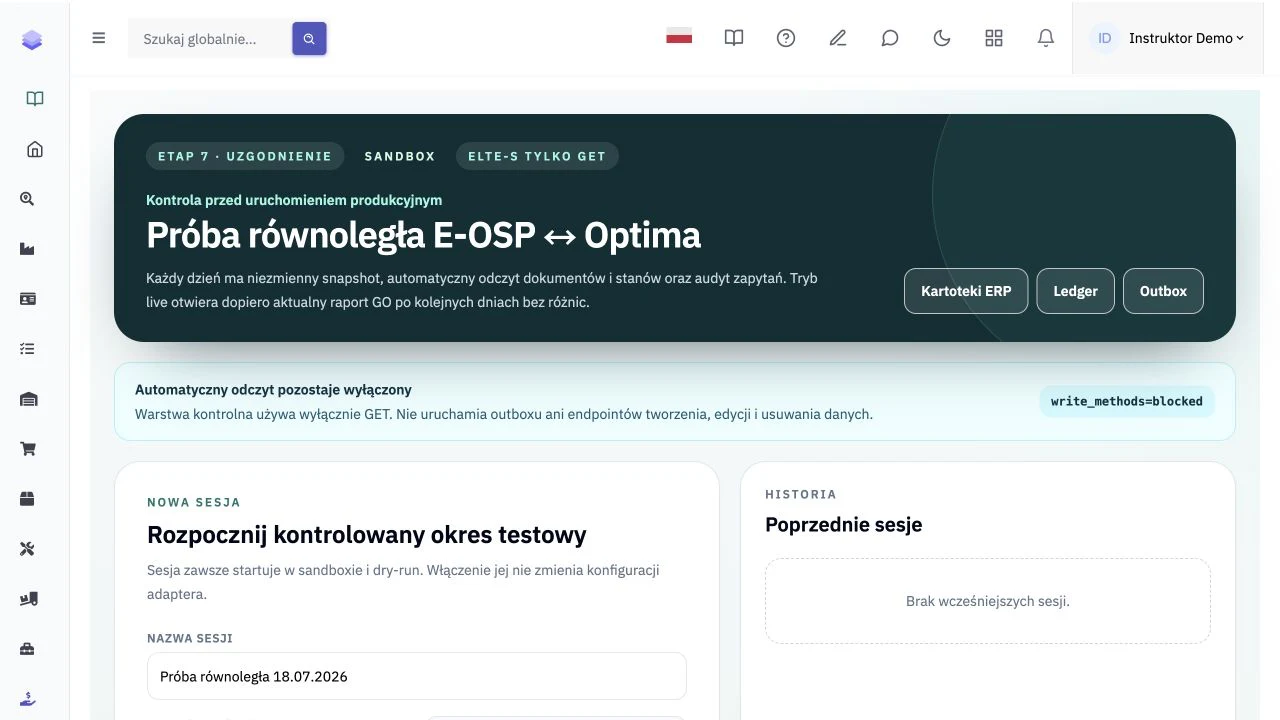Click the 'HISTORIA' label
This screenshot has width=1280, height=720.
pyautogui.click(x=801, y=494)
